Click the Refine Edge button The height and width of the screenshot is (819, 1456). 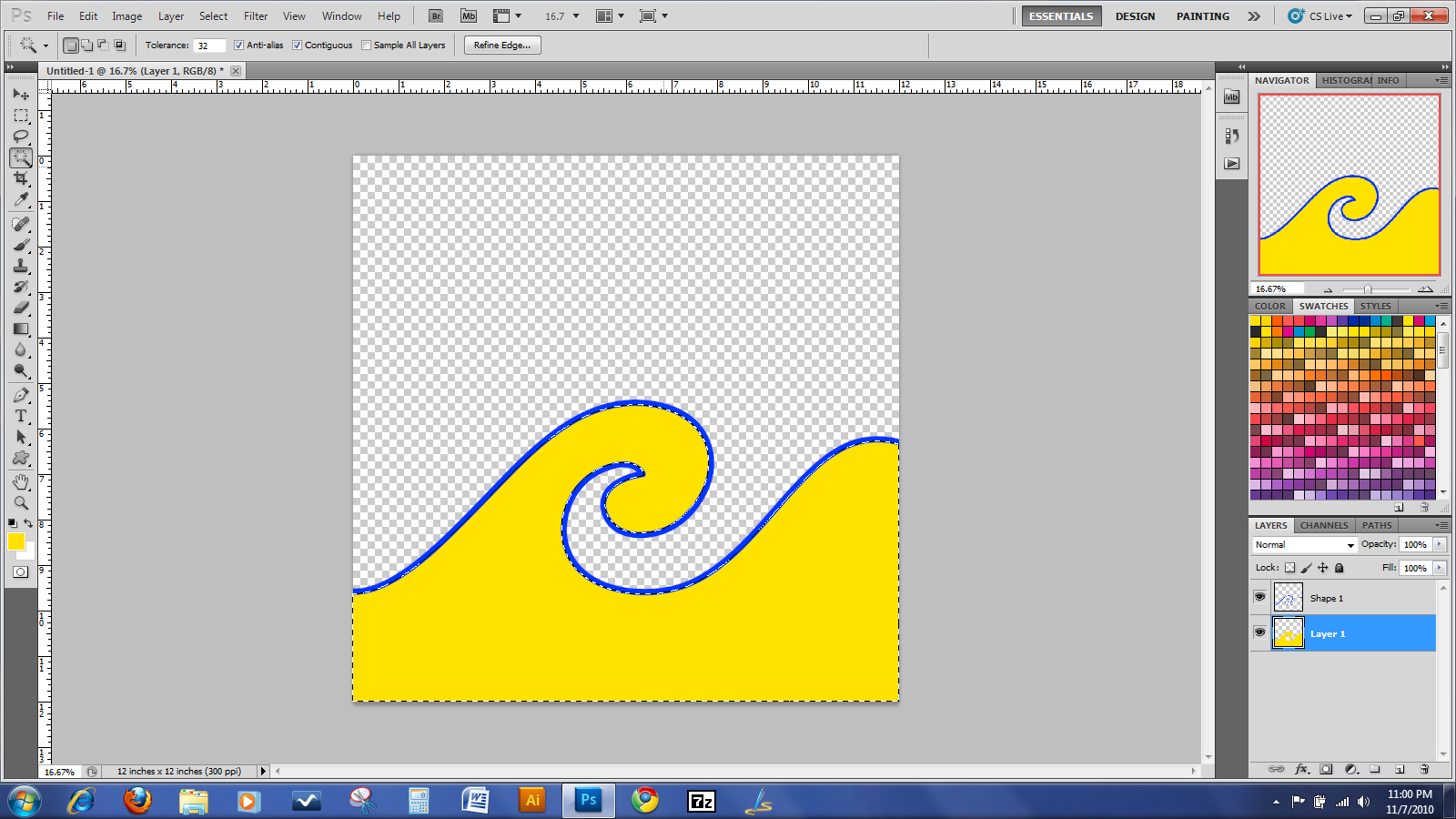click(502, 45)
